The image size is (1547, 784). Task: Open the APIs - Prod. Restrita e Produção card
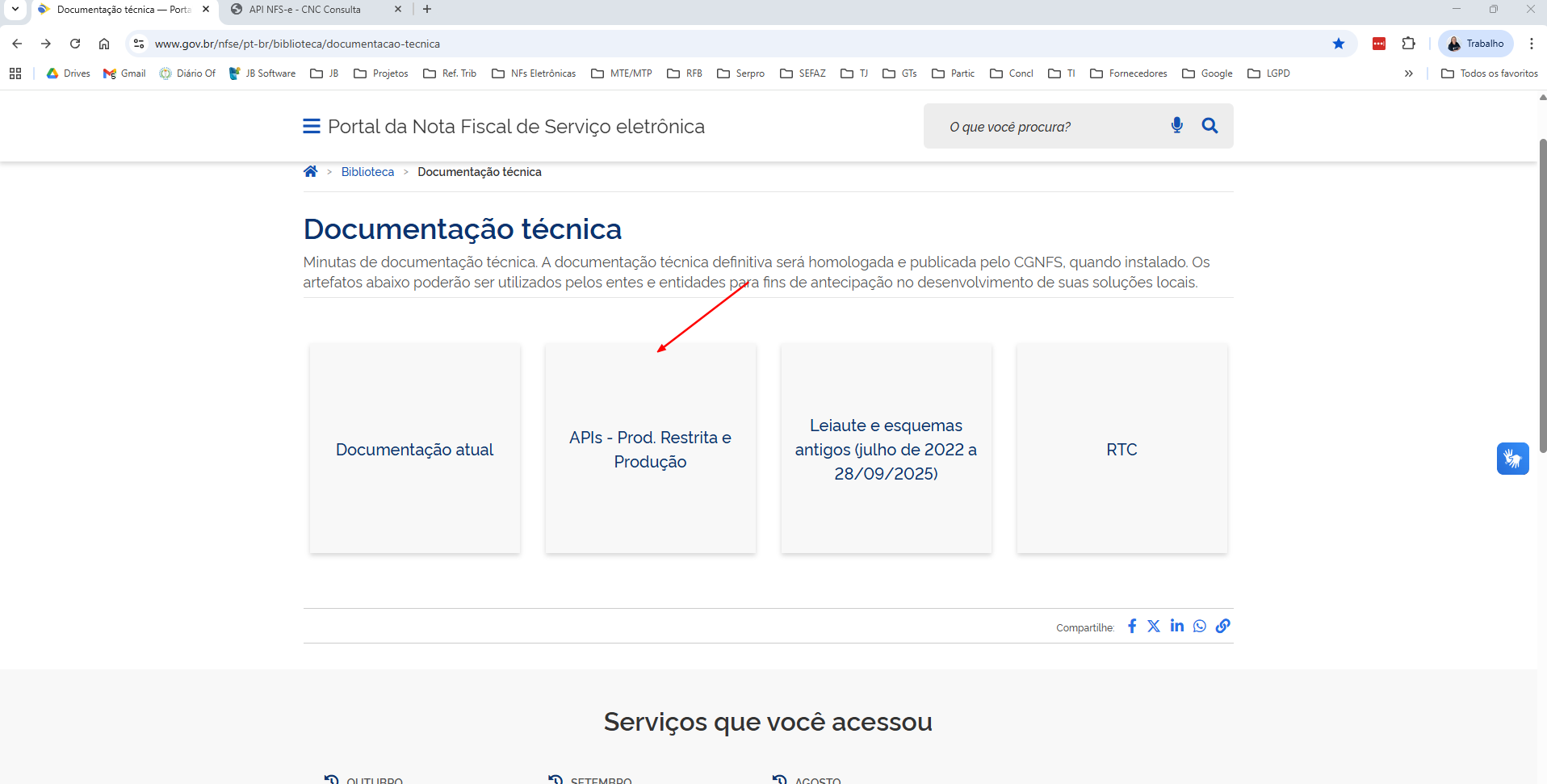650,449
